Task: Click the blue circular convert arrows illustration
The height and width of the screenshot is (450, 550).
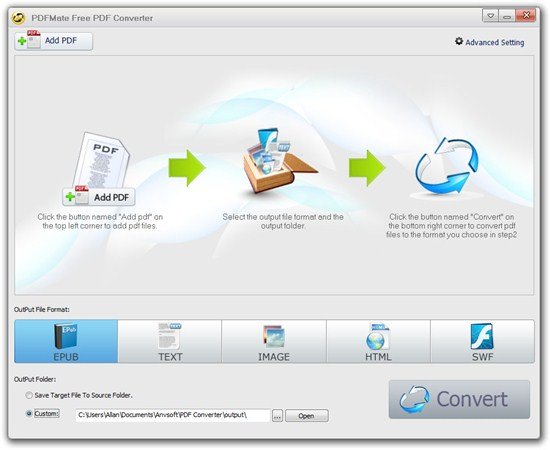Action: [447, 166]
